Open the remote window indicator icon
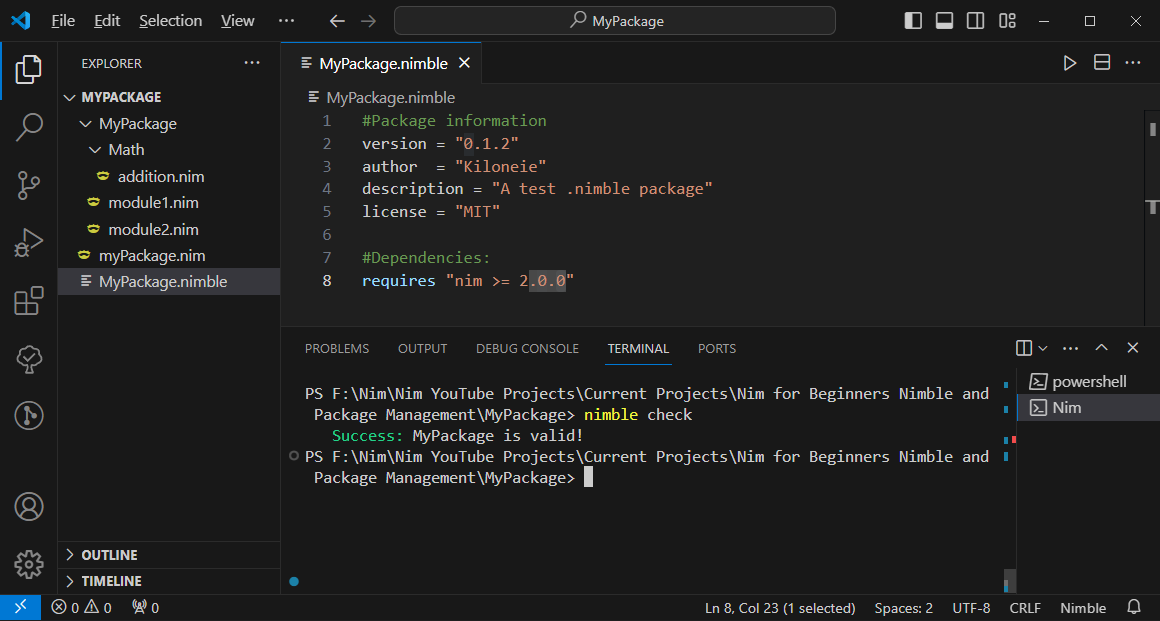Image resolution: width=1160 pixels, height=621 pixels. coord(20,608)
